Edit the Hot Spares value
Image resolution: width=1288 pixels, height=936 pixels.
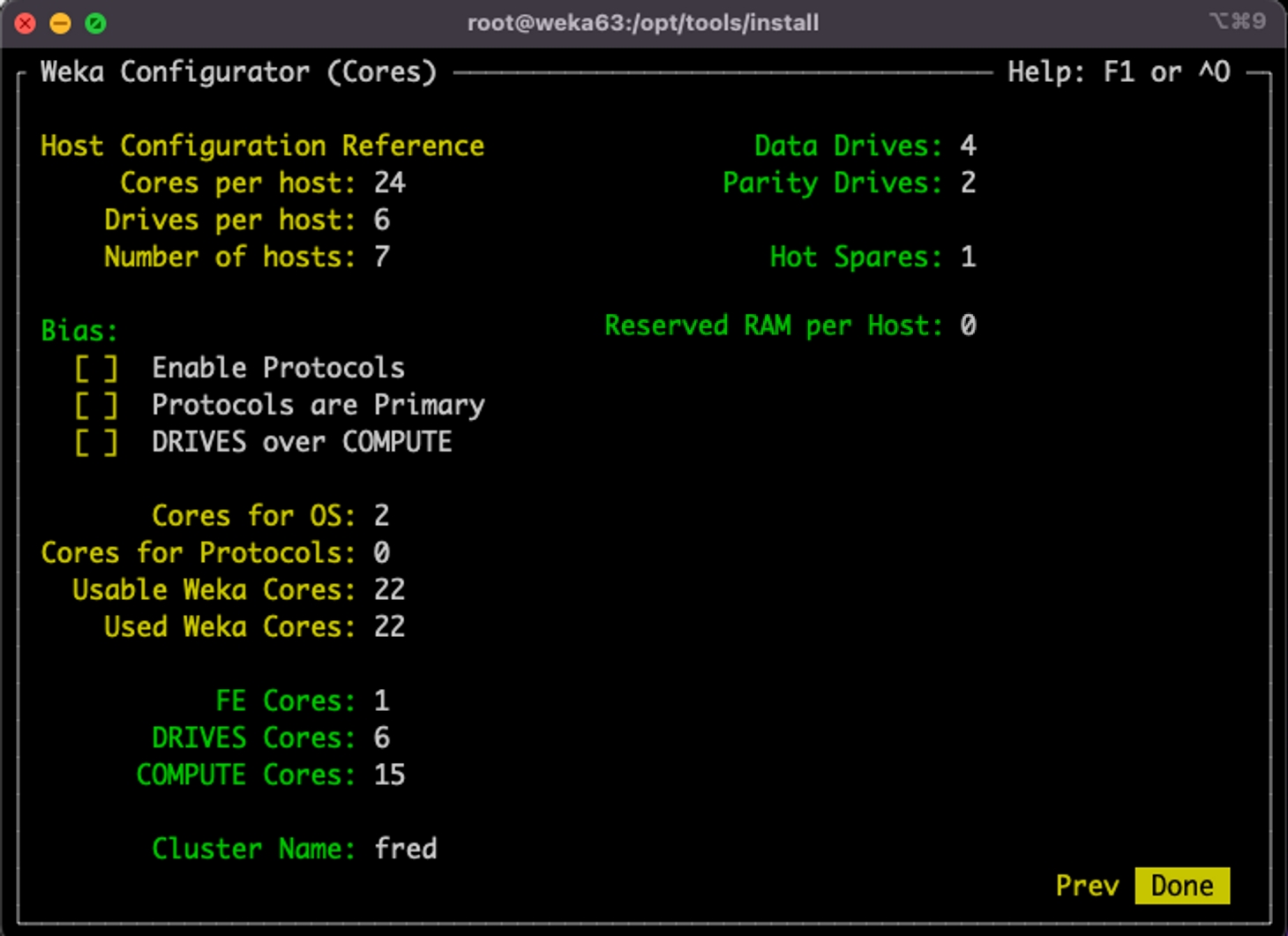pos(968,257)
